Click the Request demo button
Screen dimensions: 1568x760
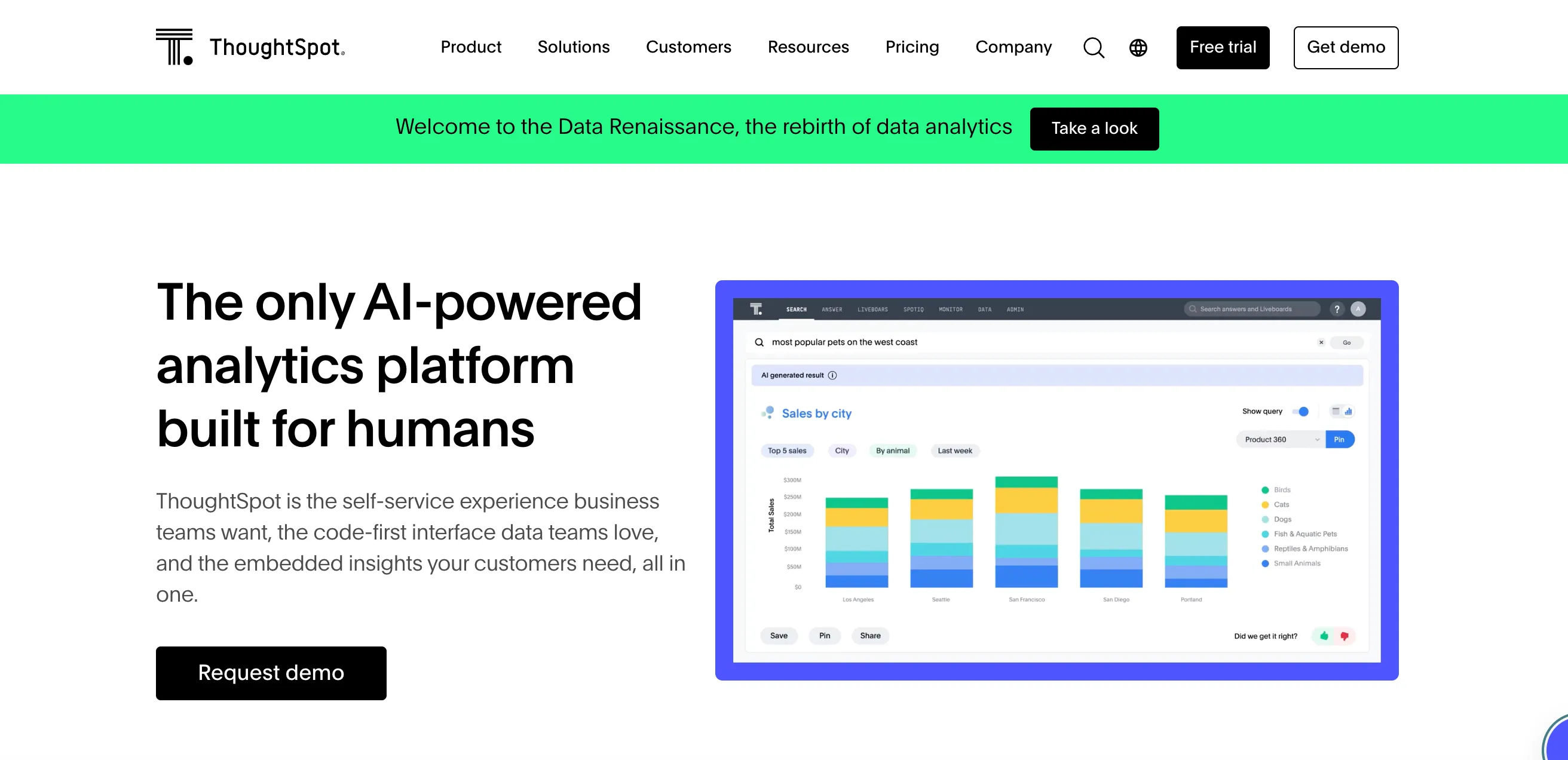click(x=271, y=673)
